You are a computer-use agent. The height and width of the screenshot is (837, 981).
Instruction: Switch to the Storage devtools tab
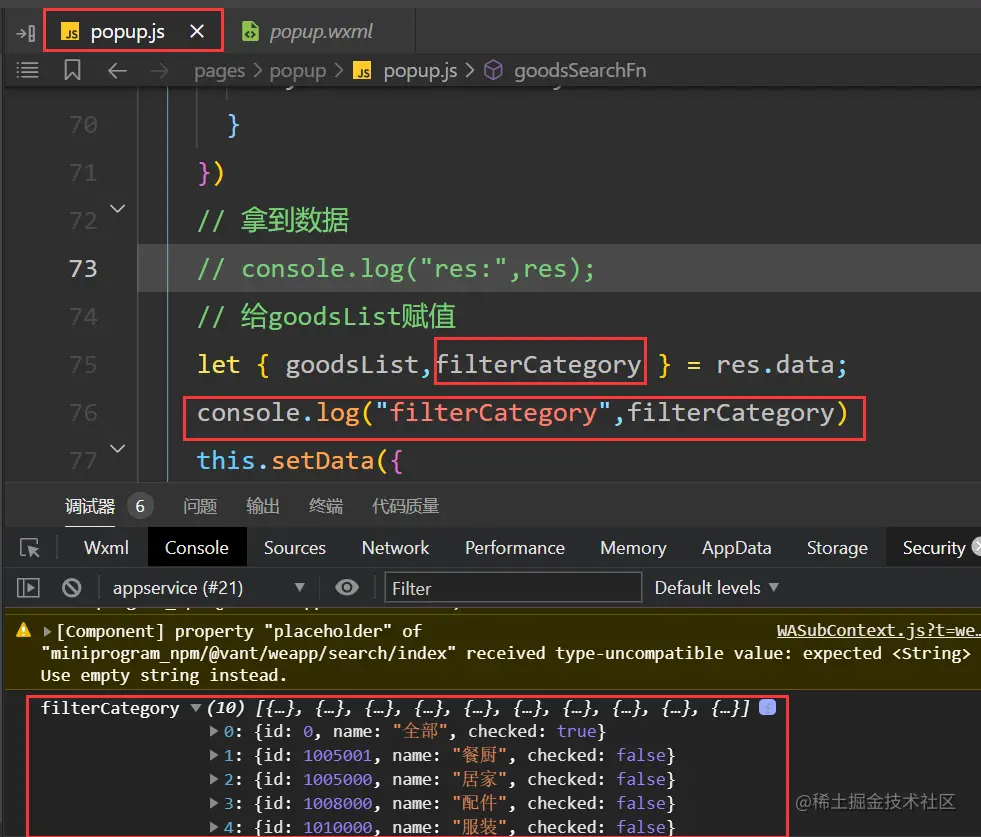pyautogui.click(x=837, y=548)
